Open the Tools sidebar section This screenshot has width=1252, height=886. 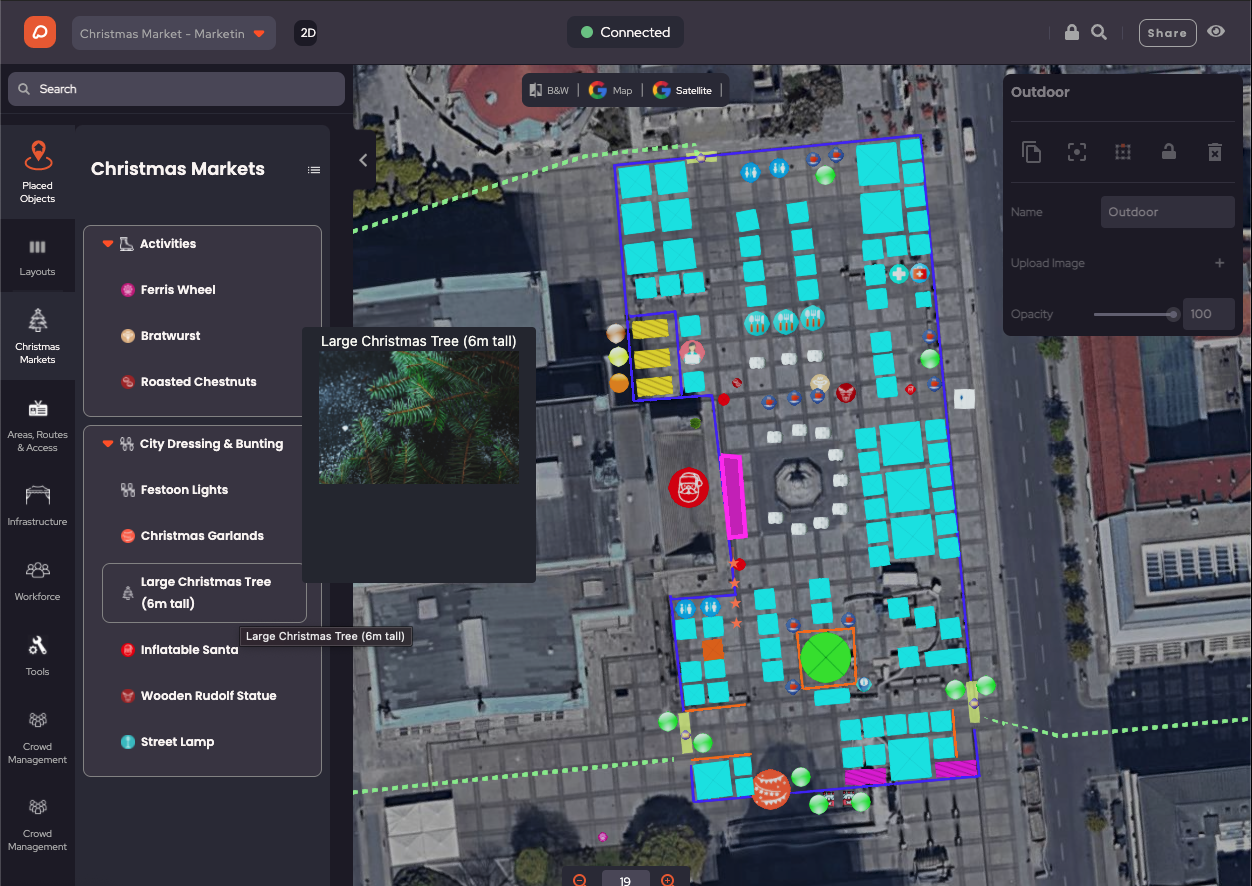pyautogui.click(x=37, y=655)
